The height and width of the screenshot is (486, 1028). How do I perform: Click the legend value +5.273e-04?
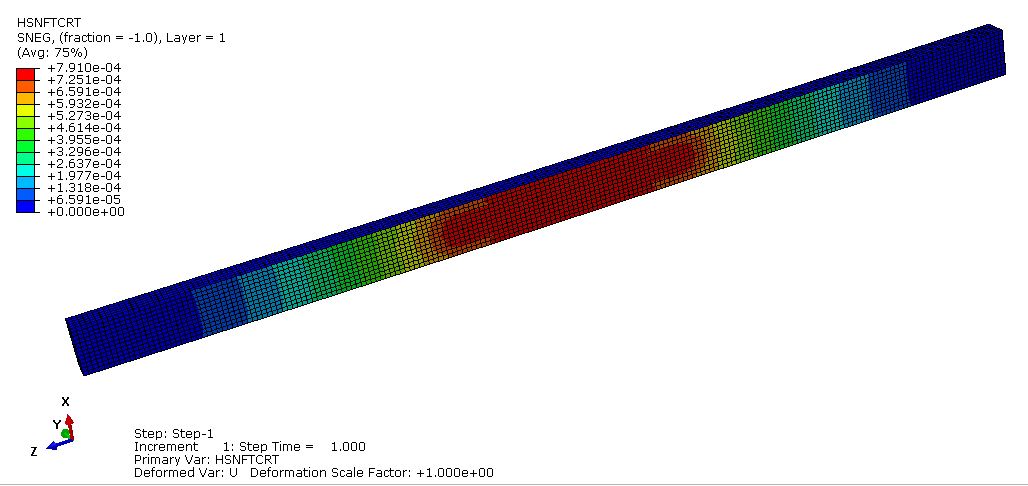coord(85,115)
